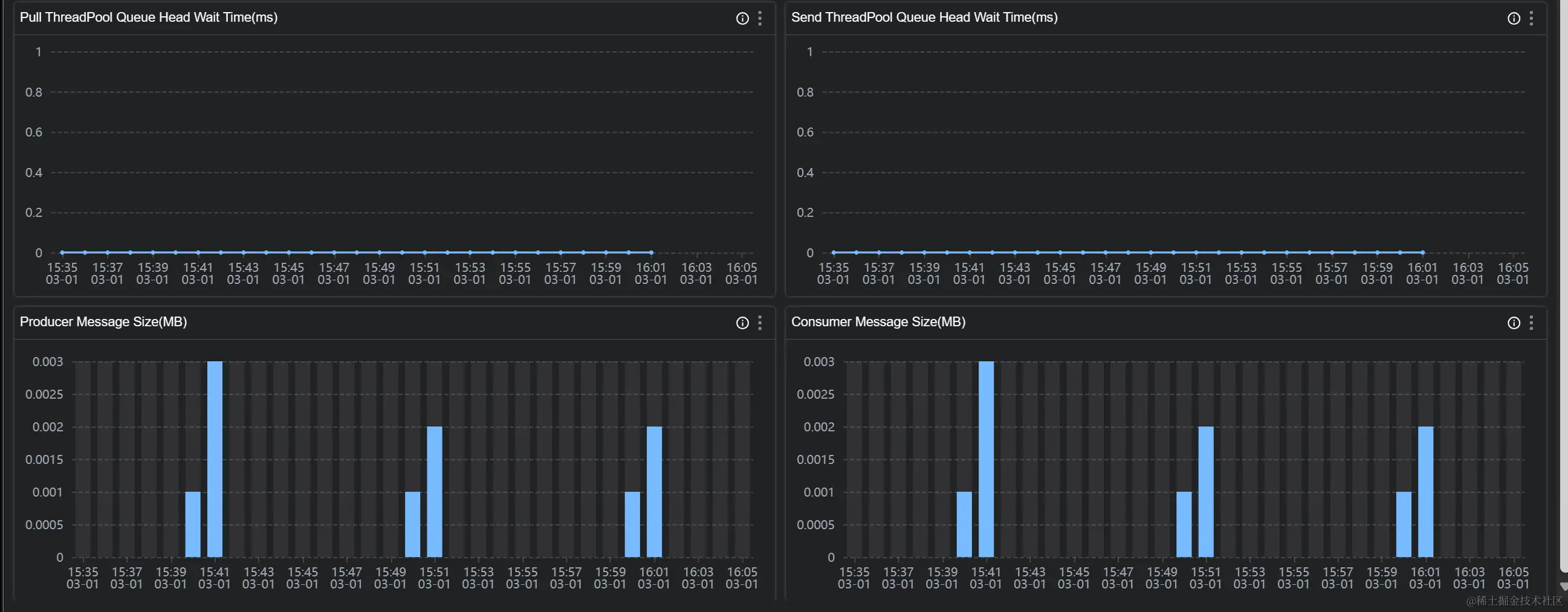Click last data point at 16:01 in Send chart
The width and height of the screenshot is (1568, 612).
[x=1422, y=253]
